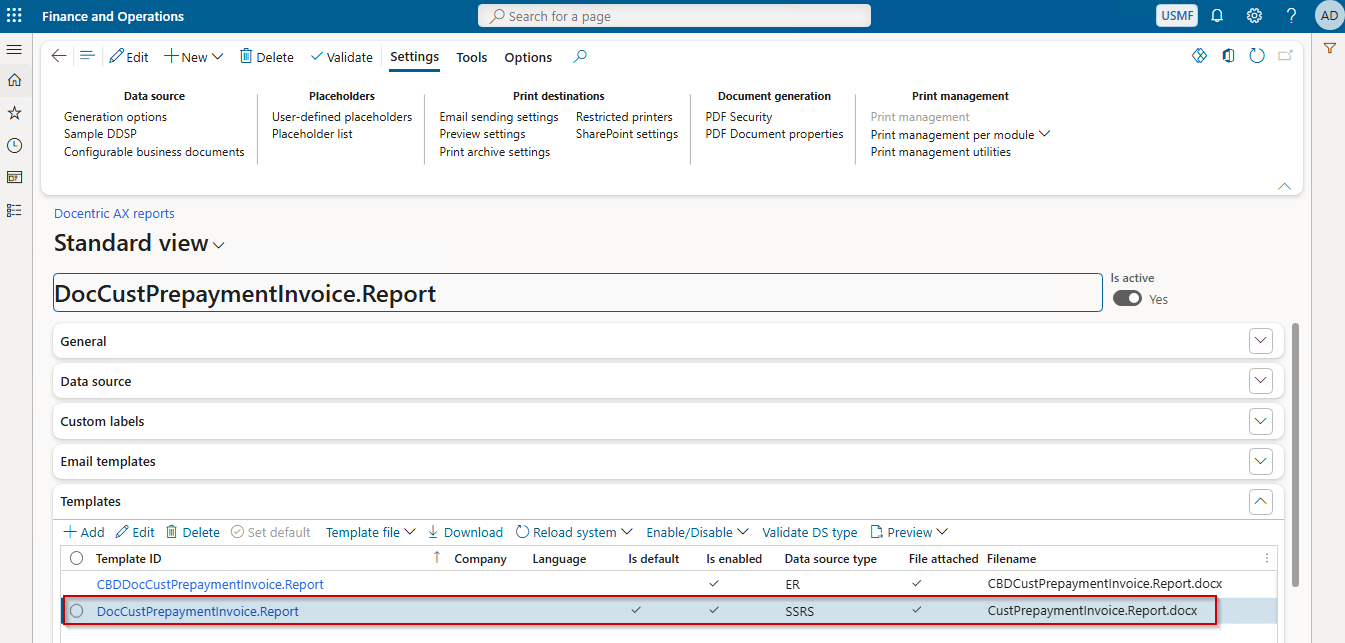Select the Settings tab

[415, 57]
